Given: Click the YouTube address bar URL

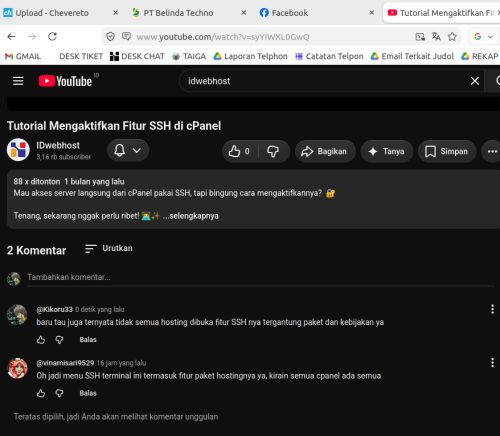Looking at the screenshot, I should 223,37.
